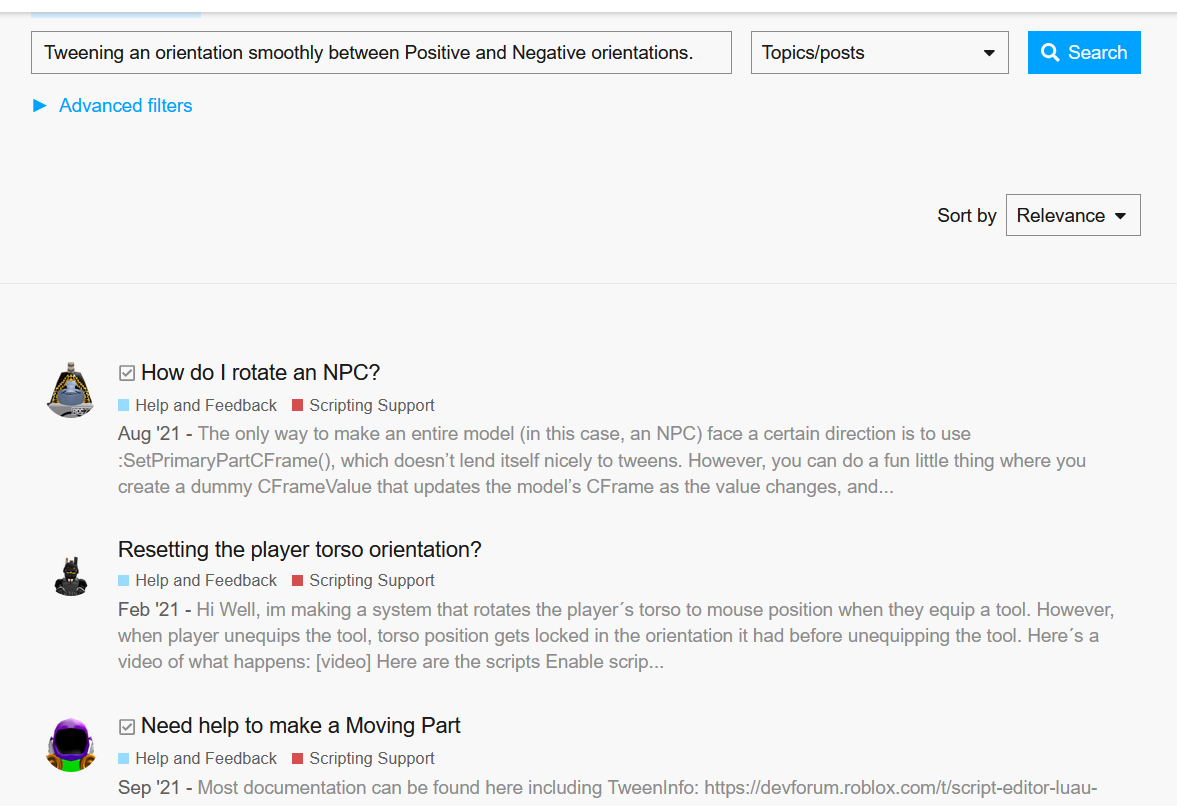Click the magnifier icon in Search button
The image size is (1177, 806).
[1050, 53]
